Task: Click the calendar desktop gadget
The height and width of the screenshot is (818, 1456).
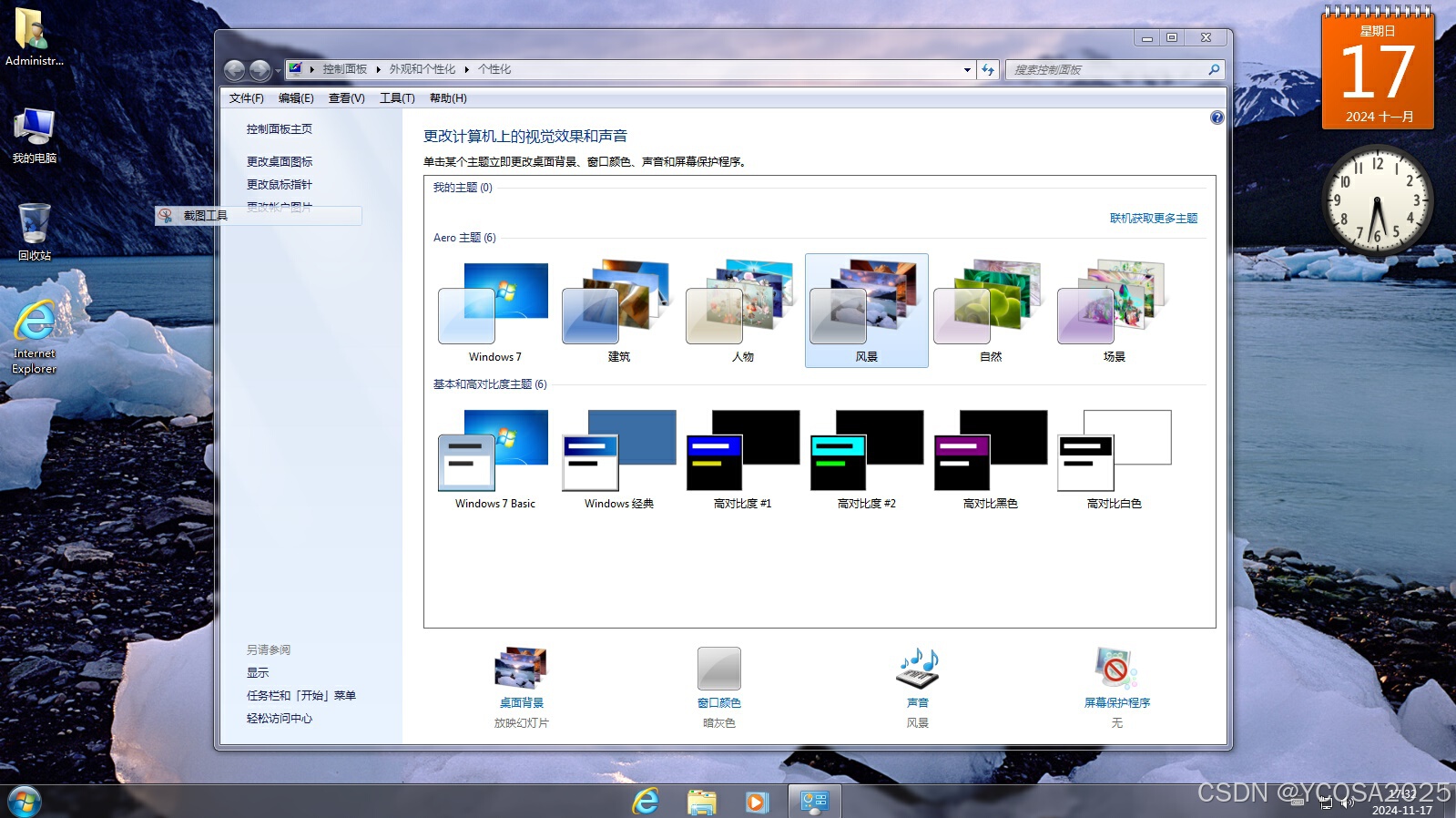Action: [x=1378, y=68]
